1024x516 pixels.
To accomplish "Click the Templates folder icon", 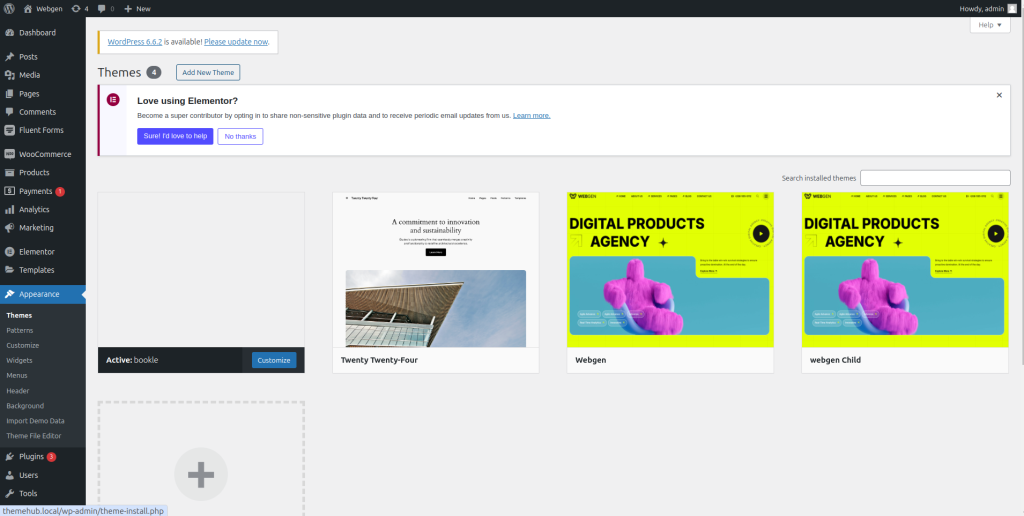I will (x=10, y=270).
